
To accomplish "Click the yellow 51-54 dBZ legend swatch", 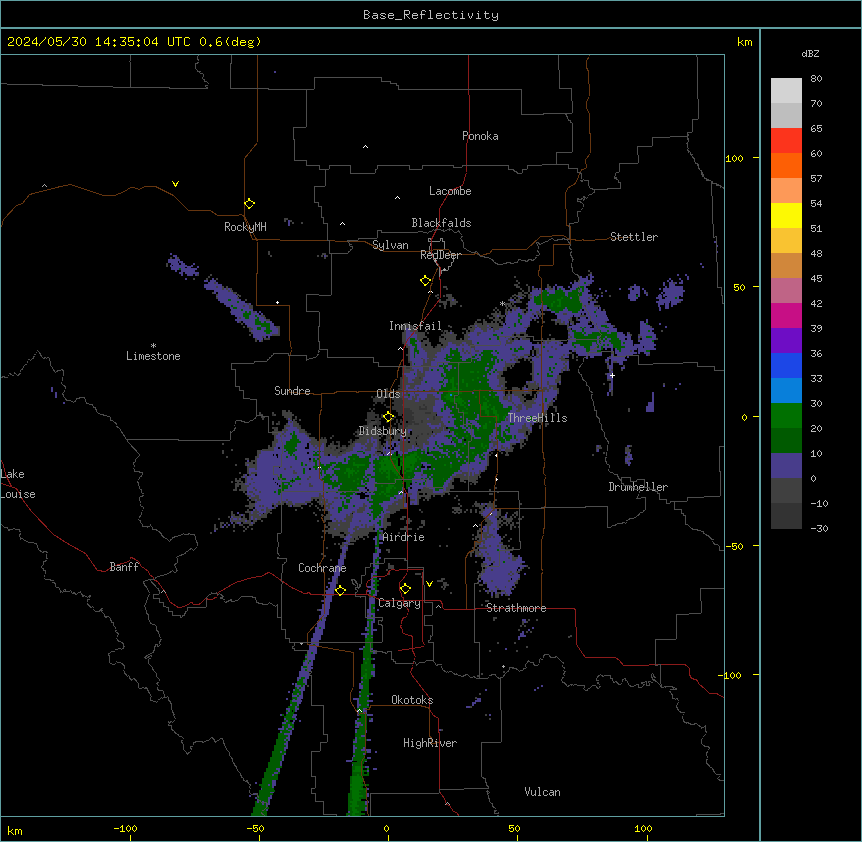I will pos(786,215).
